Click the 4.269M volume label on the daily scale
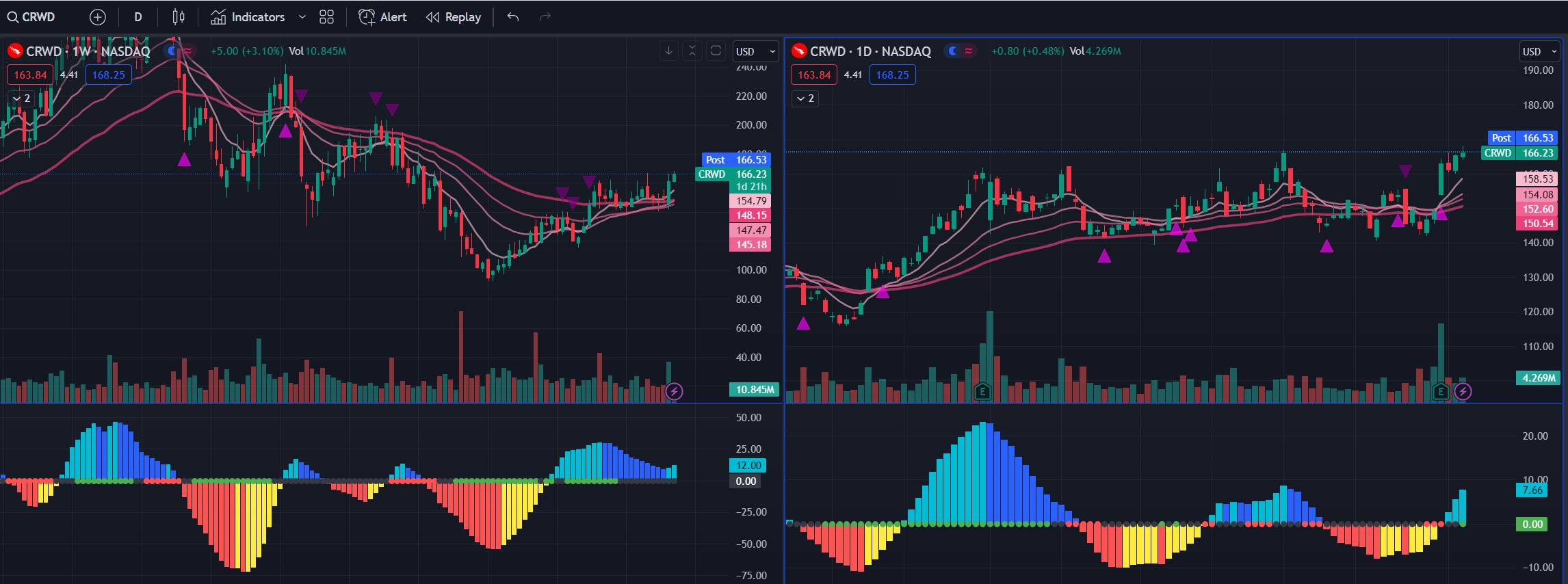 click(1539, 378)
